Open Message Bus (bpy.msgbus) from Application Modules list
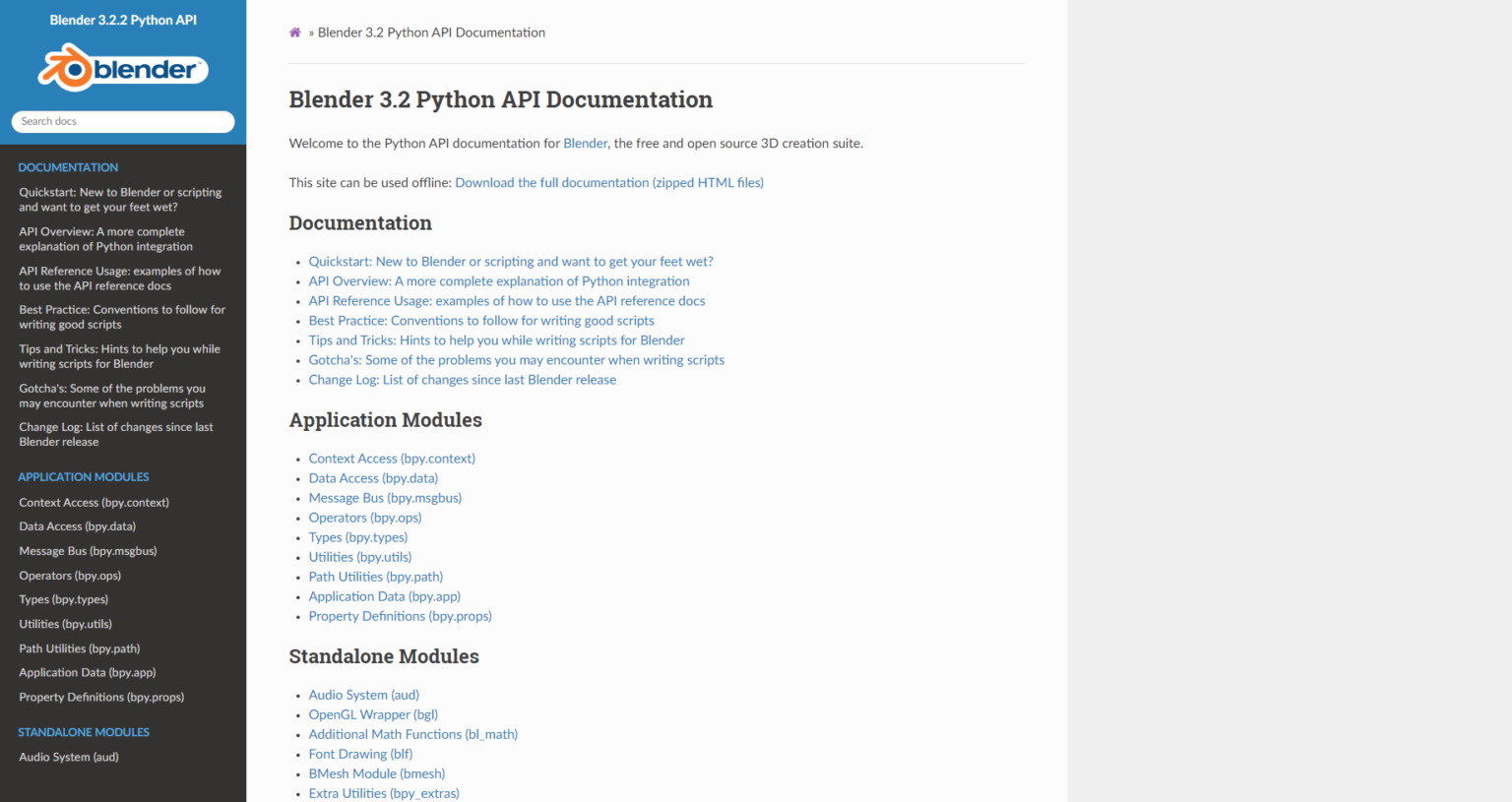 tap(385, 497)
